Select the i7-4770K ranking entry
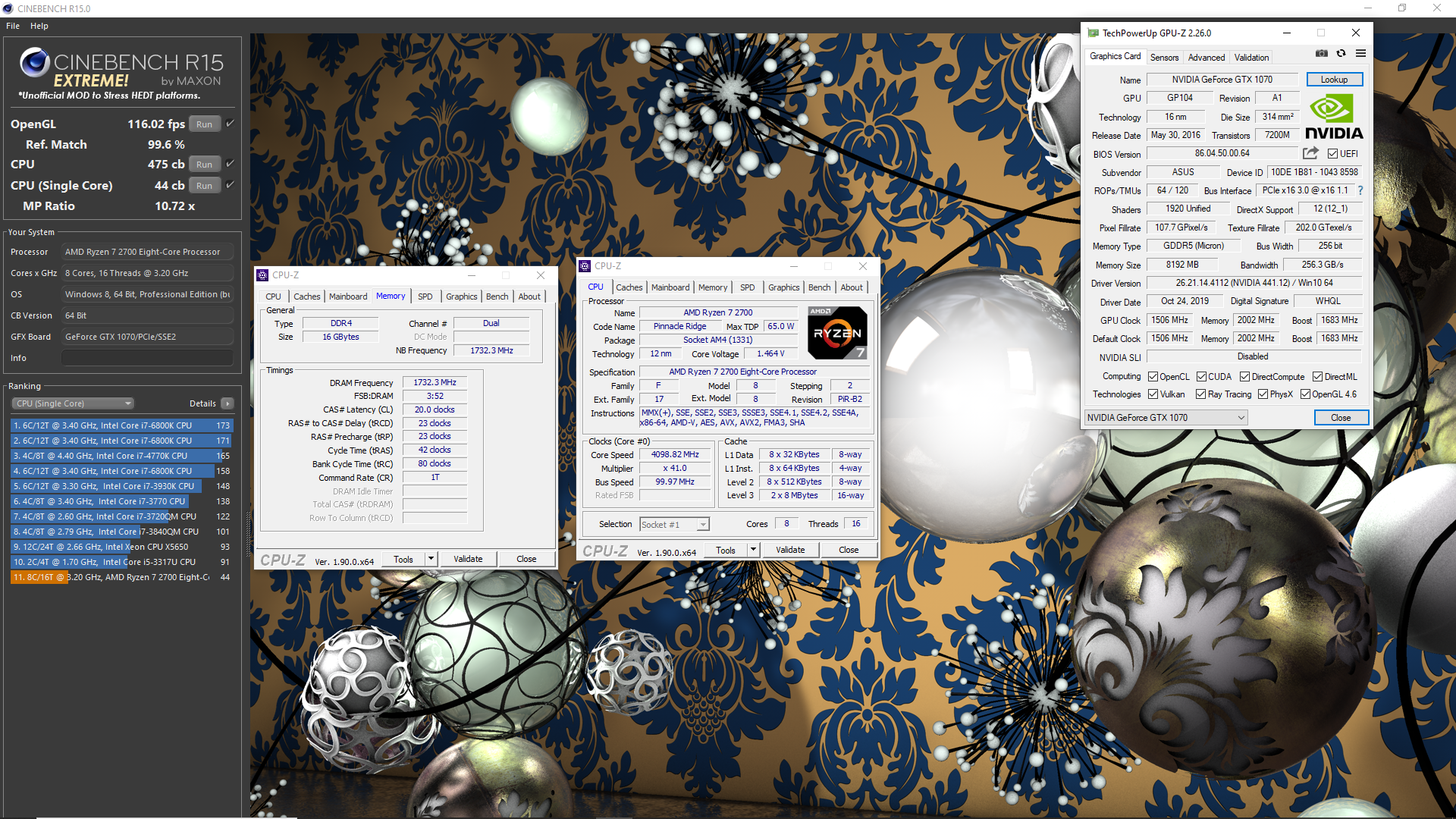 121,456
